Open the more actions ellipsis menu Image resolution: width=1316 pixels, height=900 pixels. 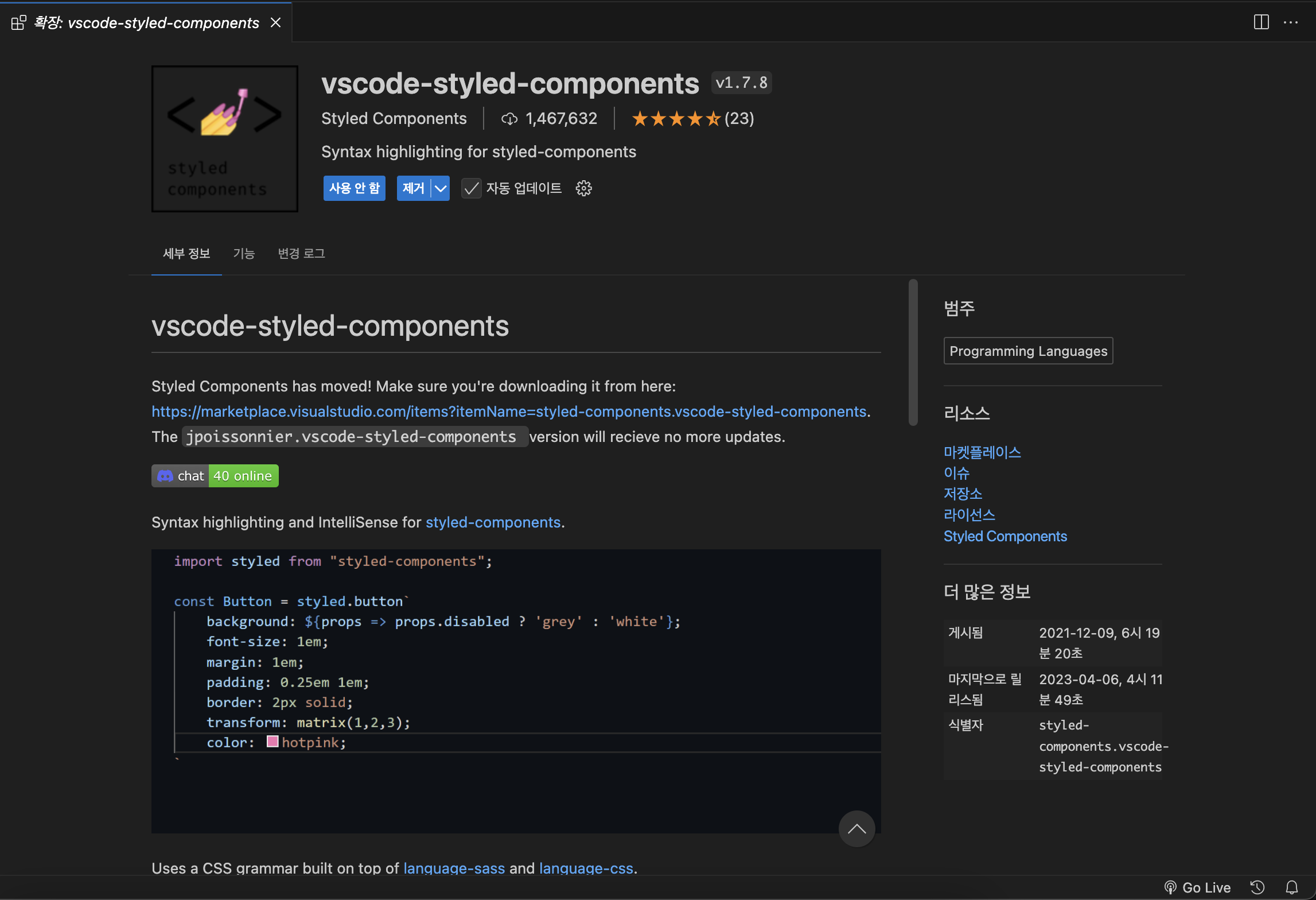pyautogui.click(x=1291, y=22)
